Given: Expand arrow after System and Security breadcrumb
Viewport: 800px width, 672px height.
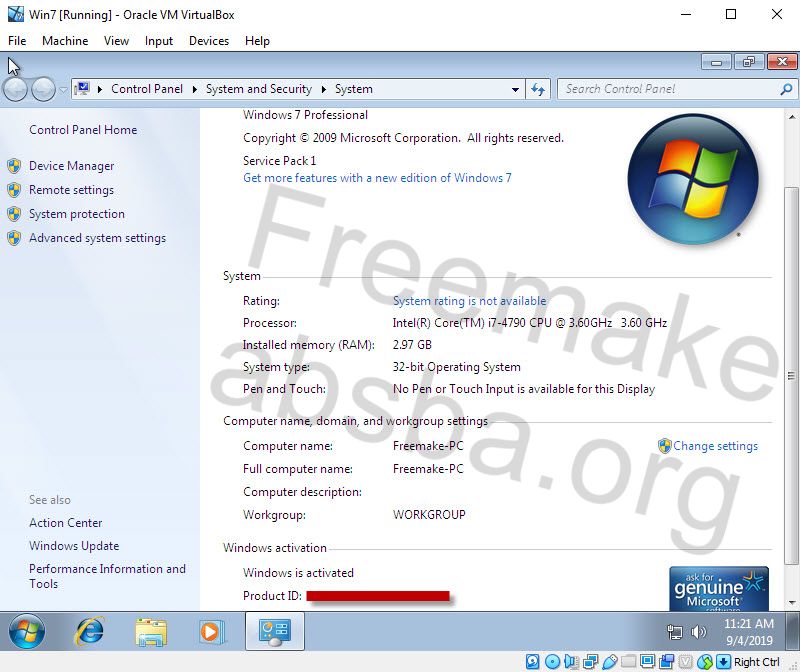Looking at the screenshot, I should [x=323, y=89].
